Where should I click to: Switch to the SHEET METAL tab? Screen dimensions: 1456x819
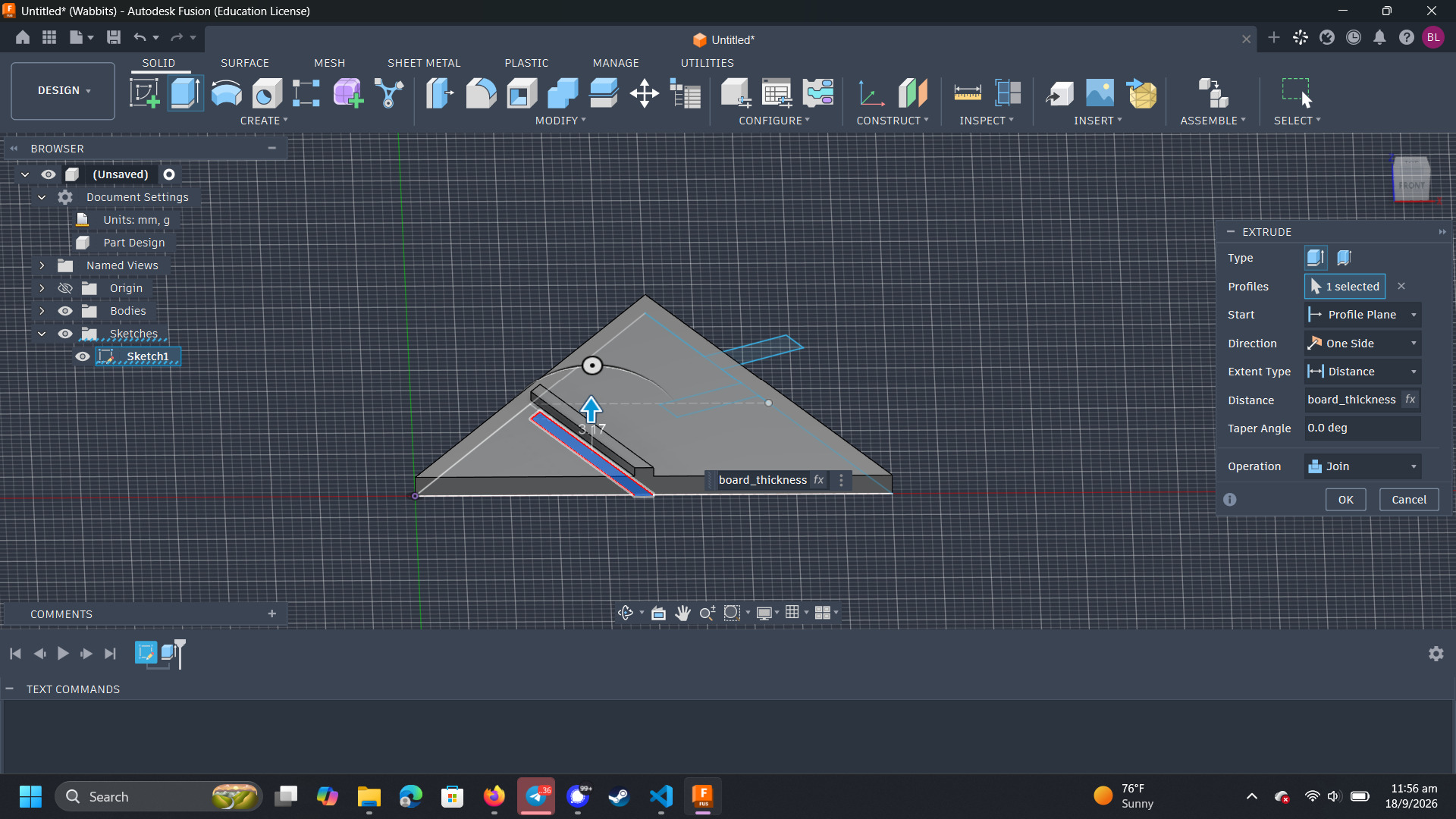424,63
